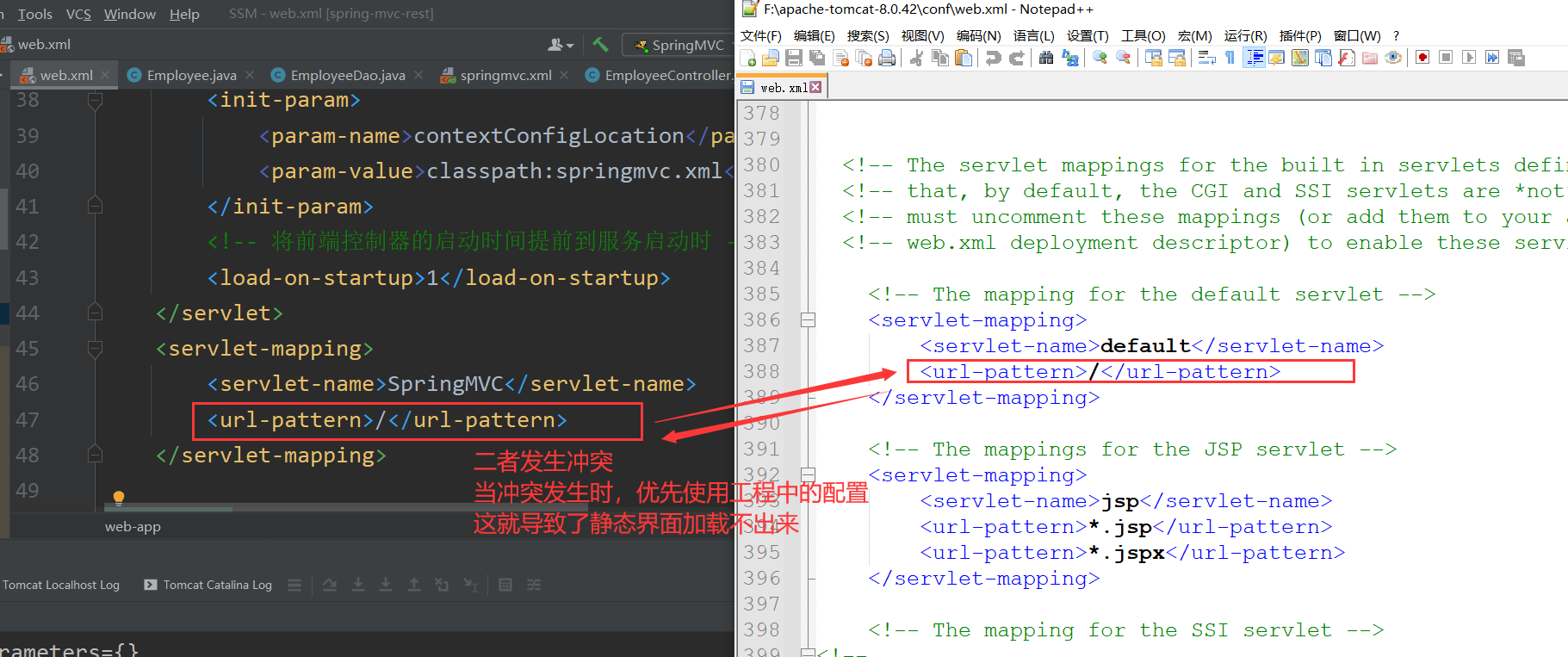
Task: Click Run macro multiple times icon
Action: click(1492, 58)
